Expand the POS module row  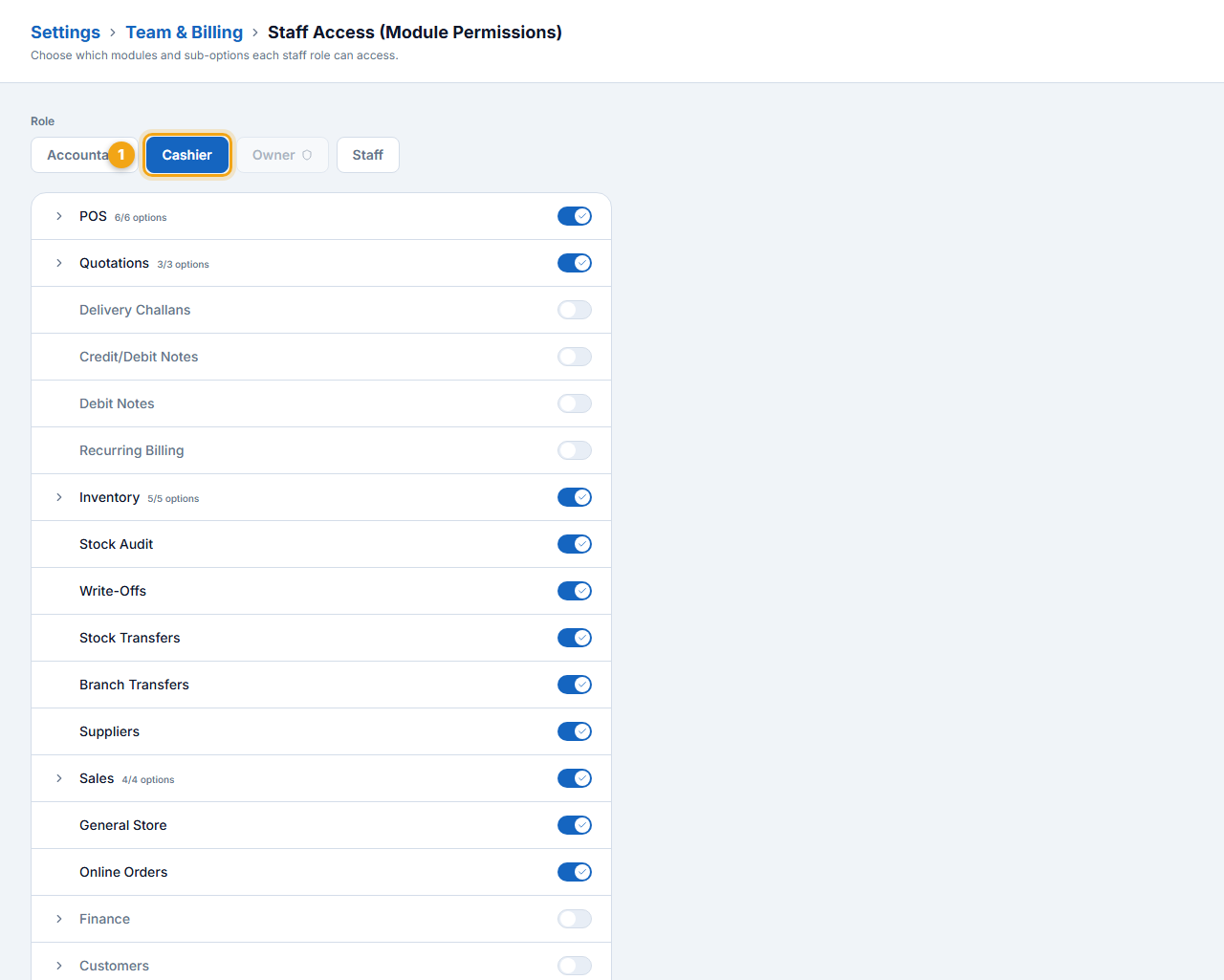click(59, 216)
